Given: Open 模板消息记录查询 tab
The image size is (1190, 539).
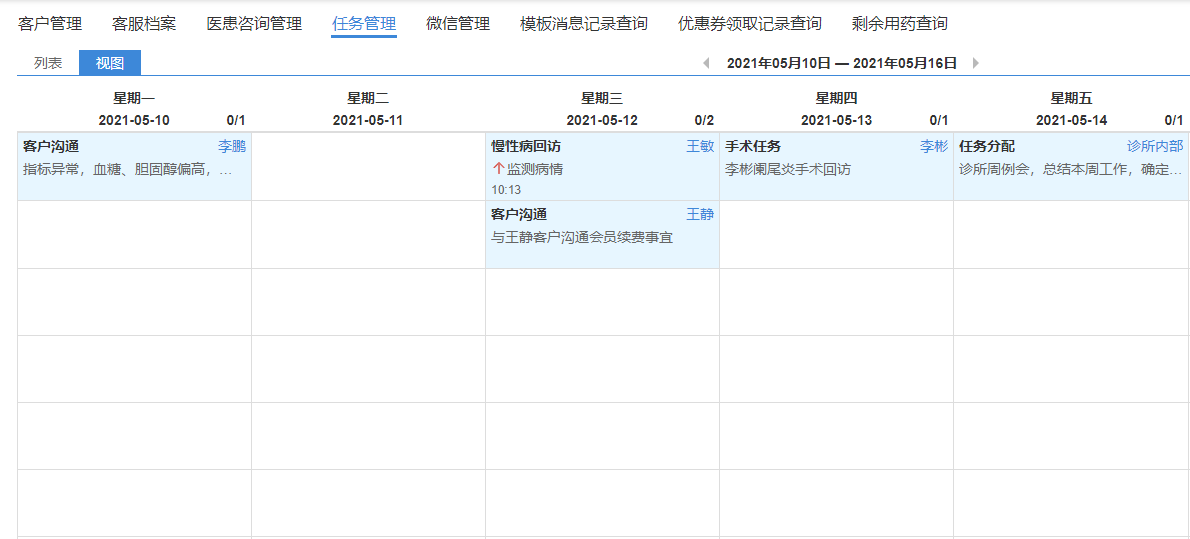Looking at the screenshot, I should click(584, 23).
